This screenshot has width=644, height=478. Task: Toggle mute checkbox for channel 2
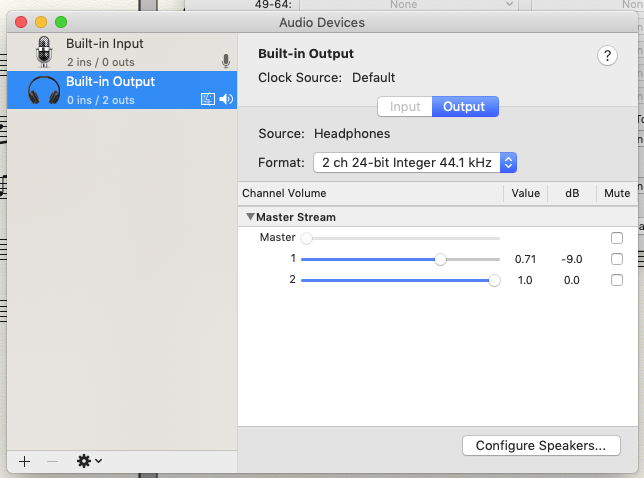click(x=617, y=280)
